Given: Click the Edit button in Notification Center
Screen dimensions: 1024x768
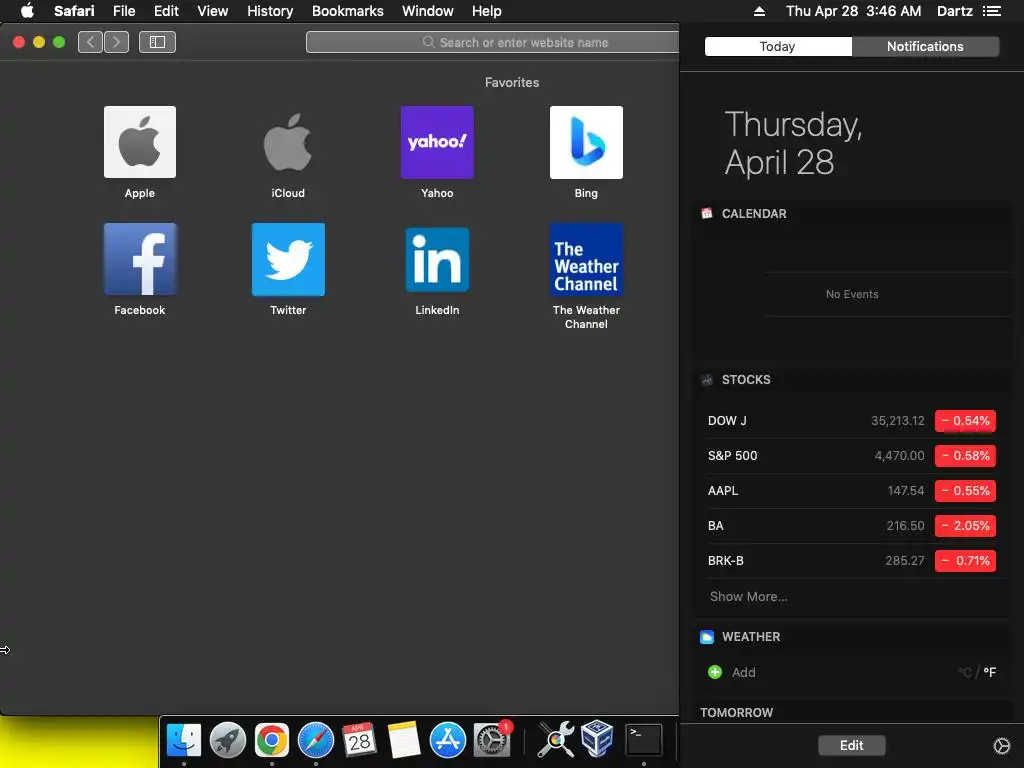Looking at the screenshot, I should point(852,745).
